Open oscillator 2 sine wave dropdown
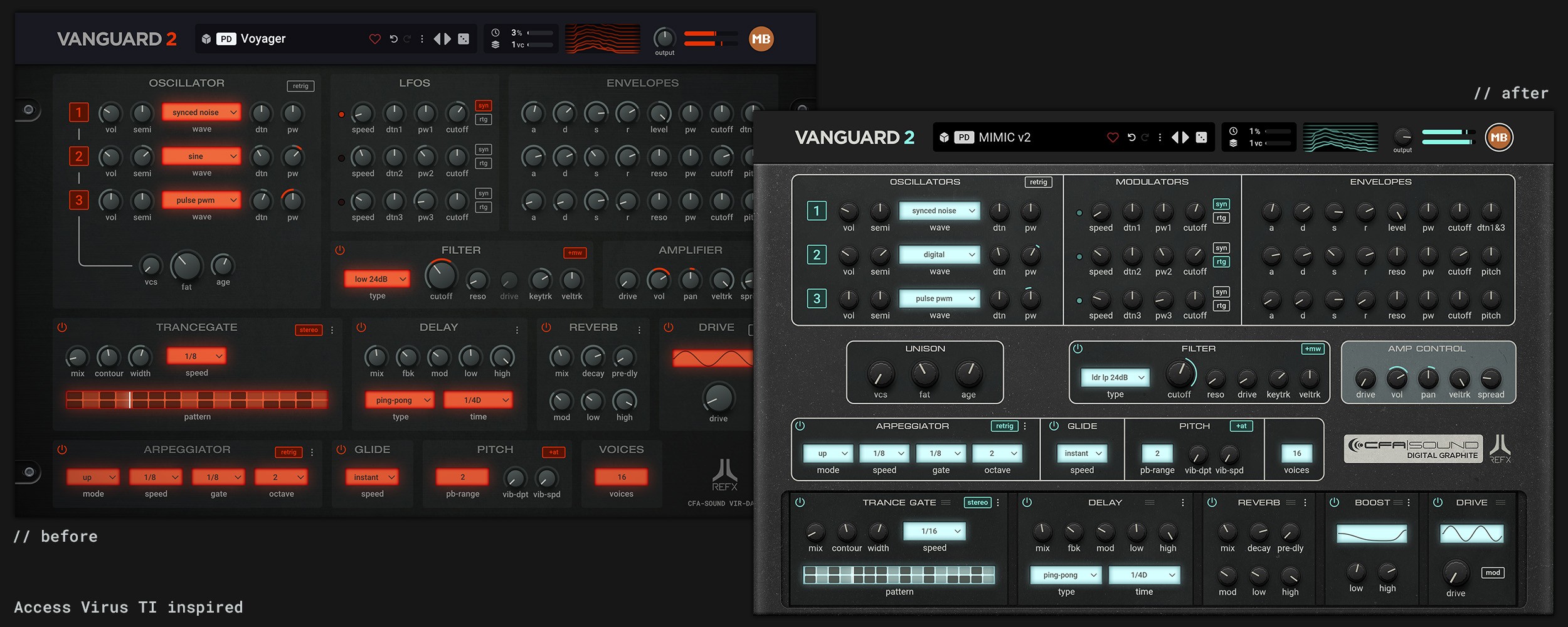The image size is (1568, 627). pos(201,156)
